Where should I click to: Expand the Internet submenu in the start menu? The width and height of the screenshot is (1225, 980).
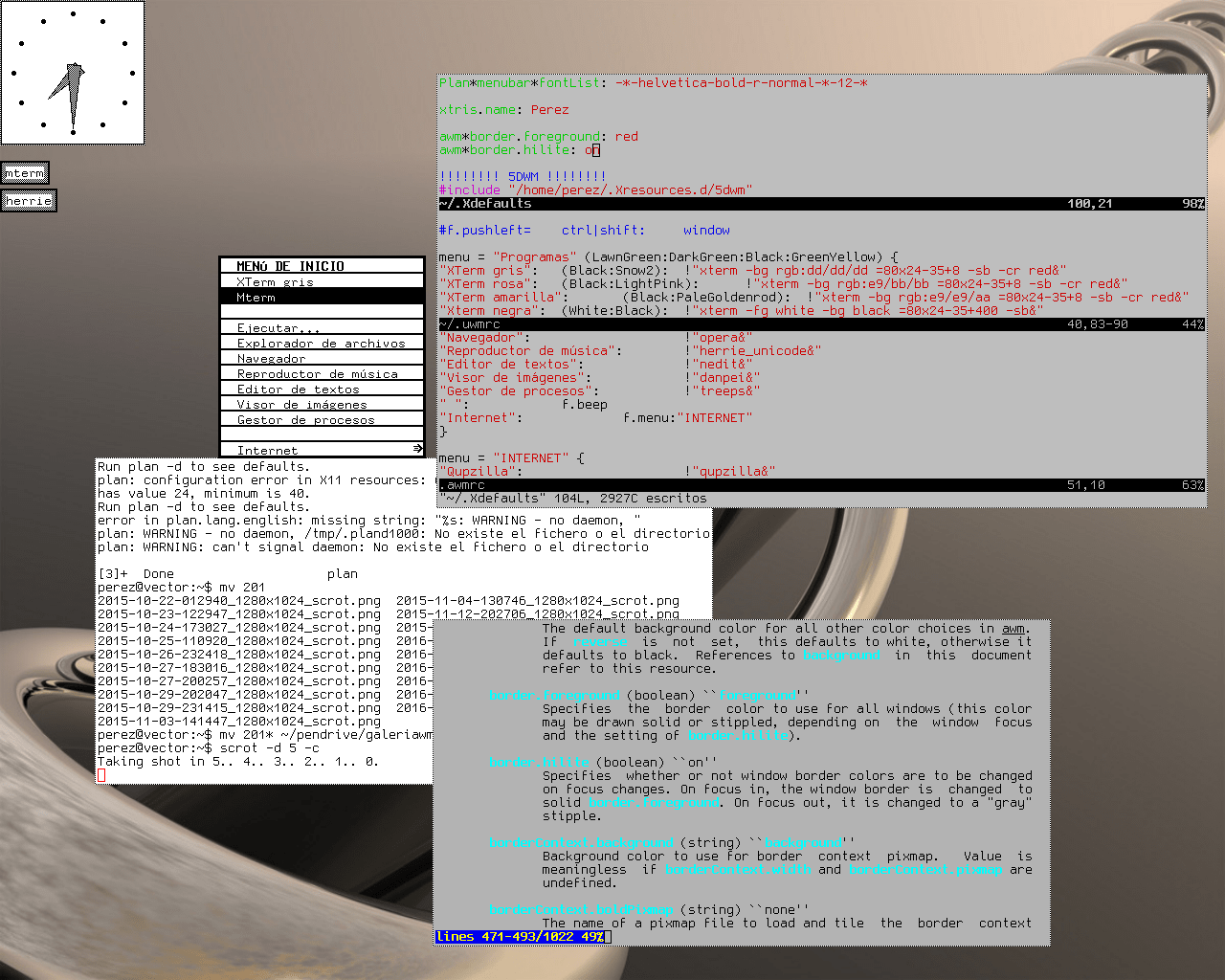[322, 450]
